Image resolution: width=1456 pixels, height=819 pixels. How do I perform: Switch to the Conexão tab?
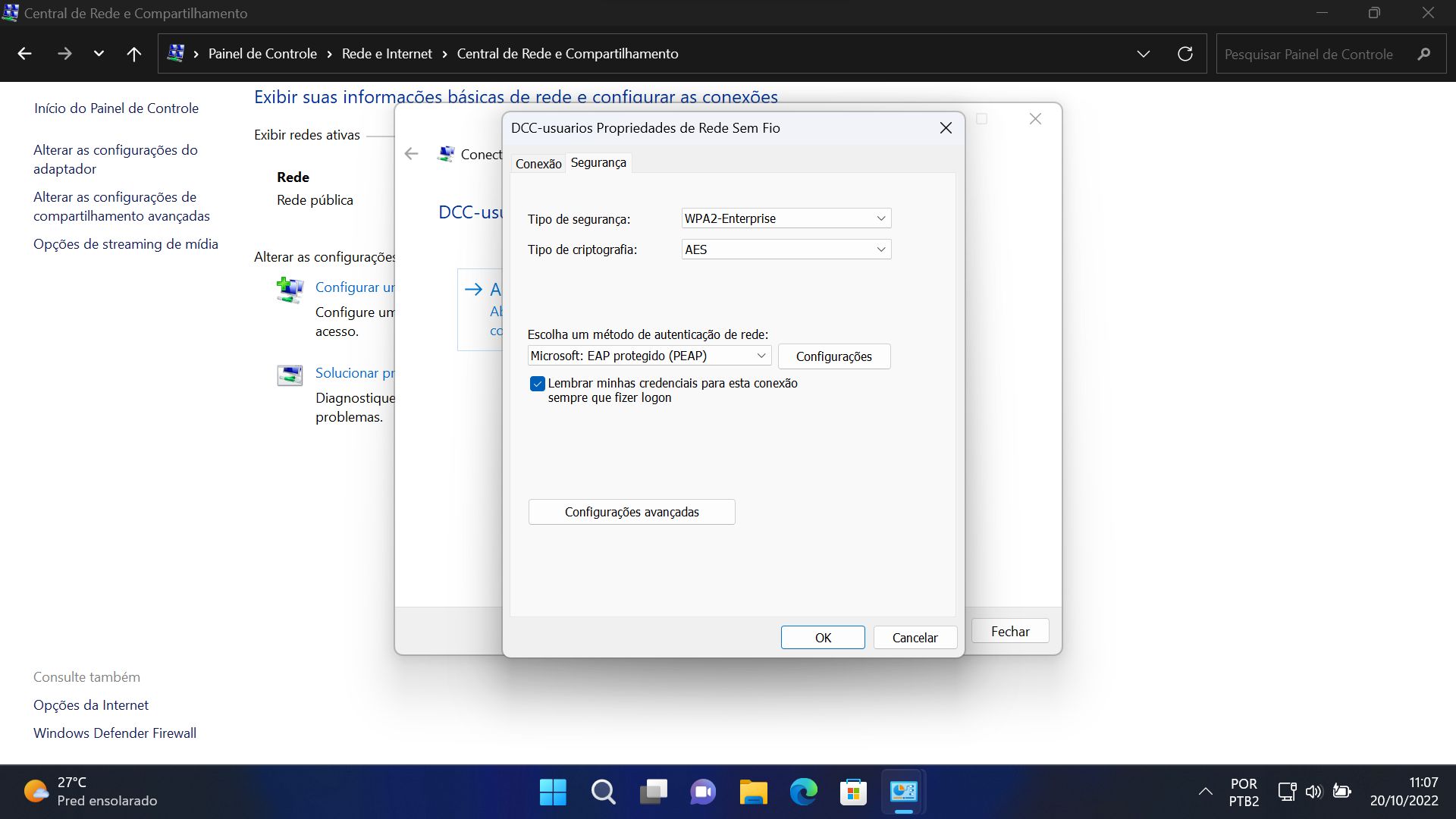pos(538,164)
